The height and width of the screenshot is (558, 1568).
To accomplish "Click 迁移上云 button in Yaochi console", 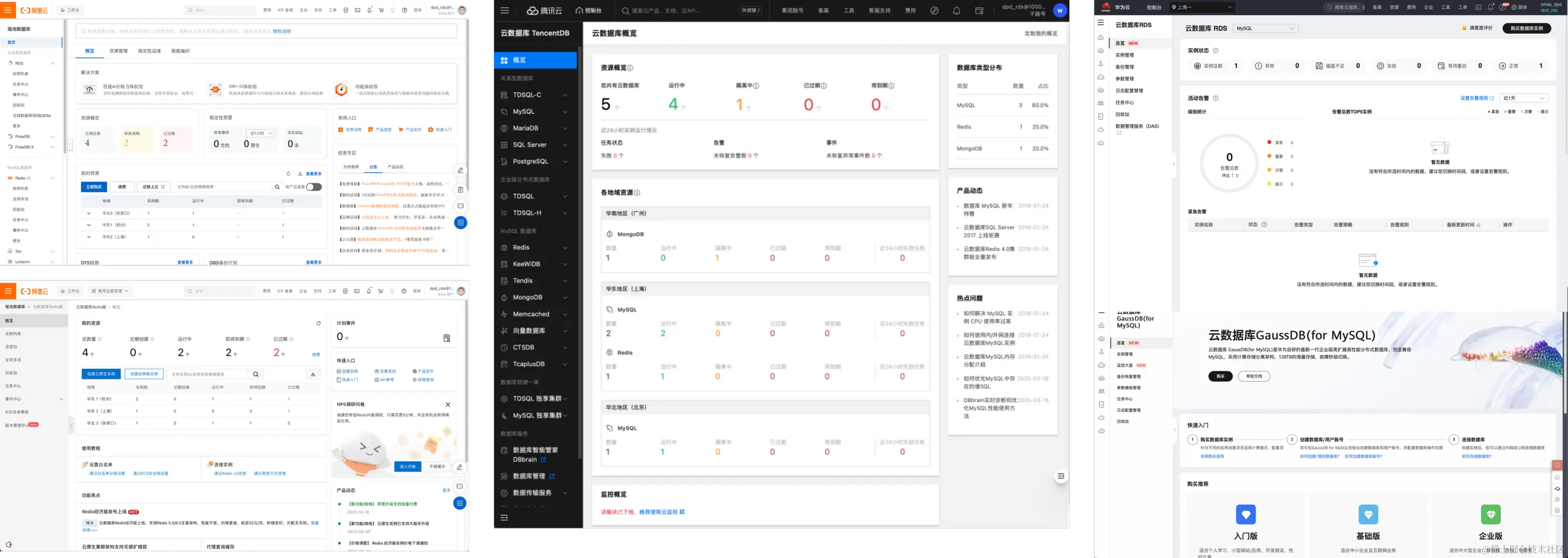I will pyautogui.click(x=153, y=187).
